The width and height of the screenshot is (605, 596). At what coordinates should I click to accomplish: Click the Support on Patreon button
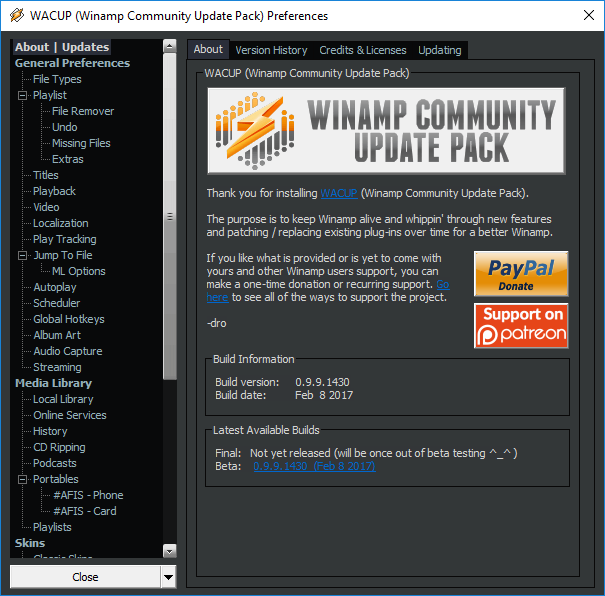521,326
